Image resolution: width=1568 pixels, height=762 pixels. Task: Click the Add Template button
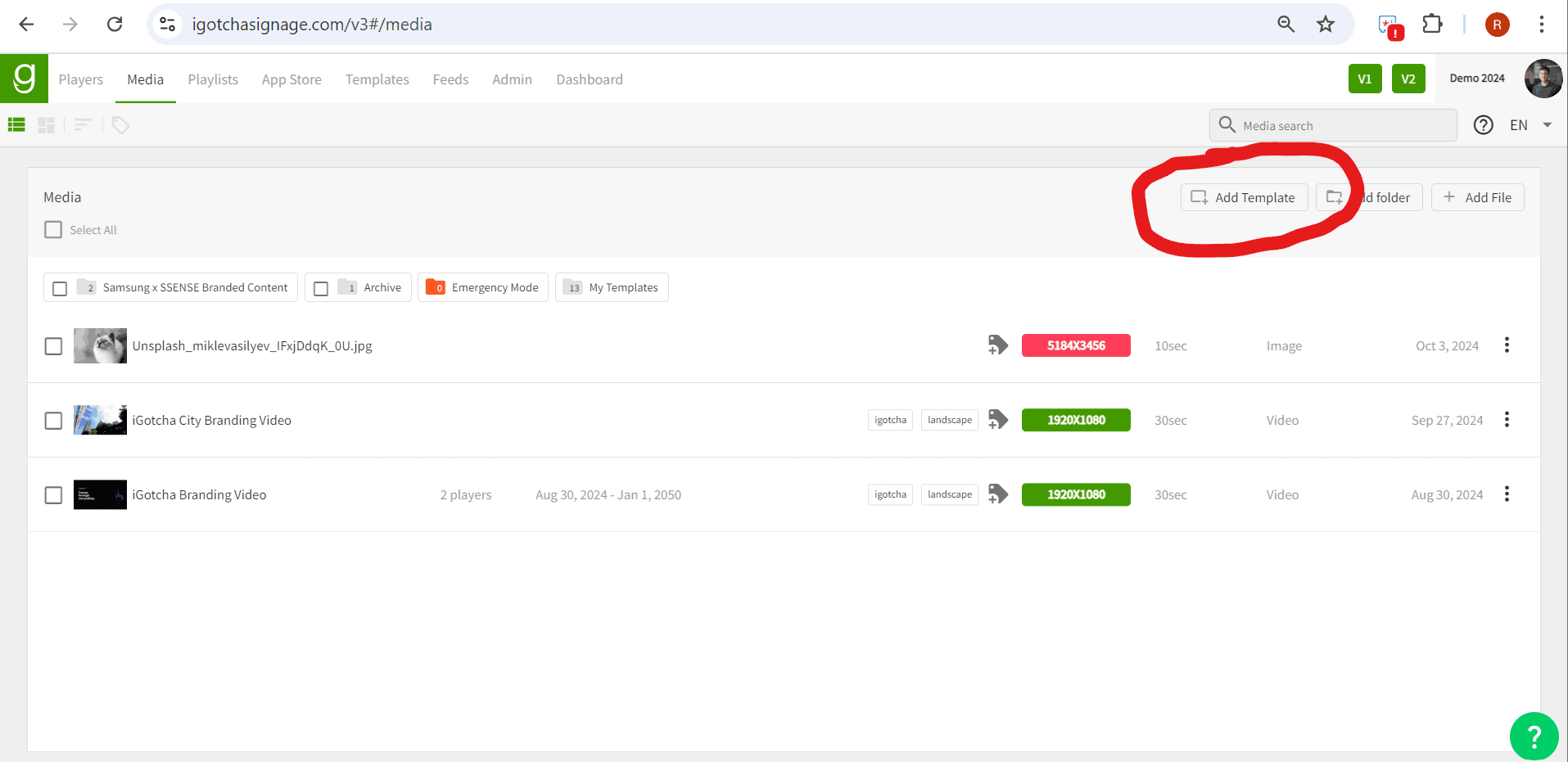pos(1244,197)
